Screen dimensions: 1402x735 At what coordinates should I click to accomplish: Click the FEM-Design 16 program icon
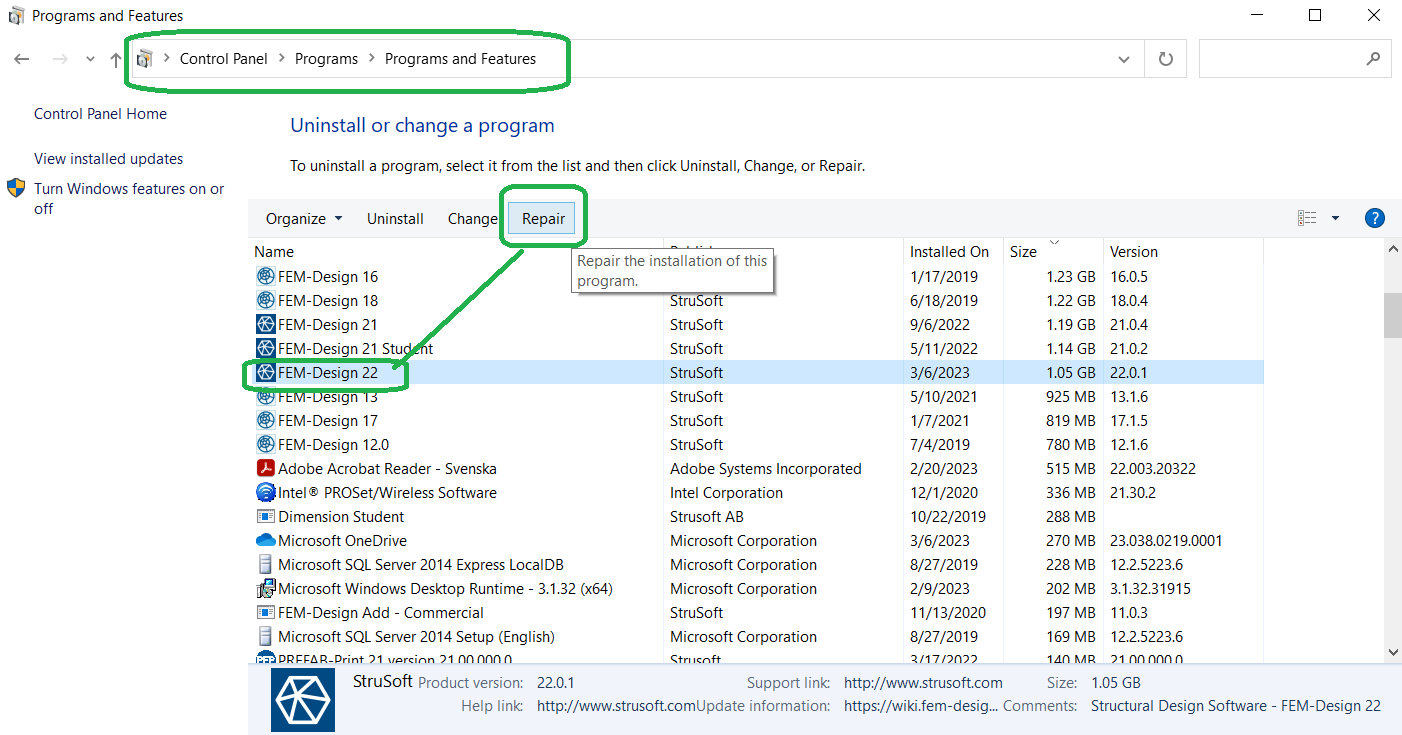click(x=265, y=277)
